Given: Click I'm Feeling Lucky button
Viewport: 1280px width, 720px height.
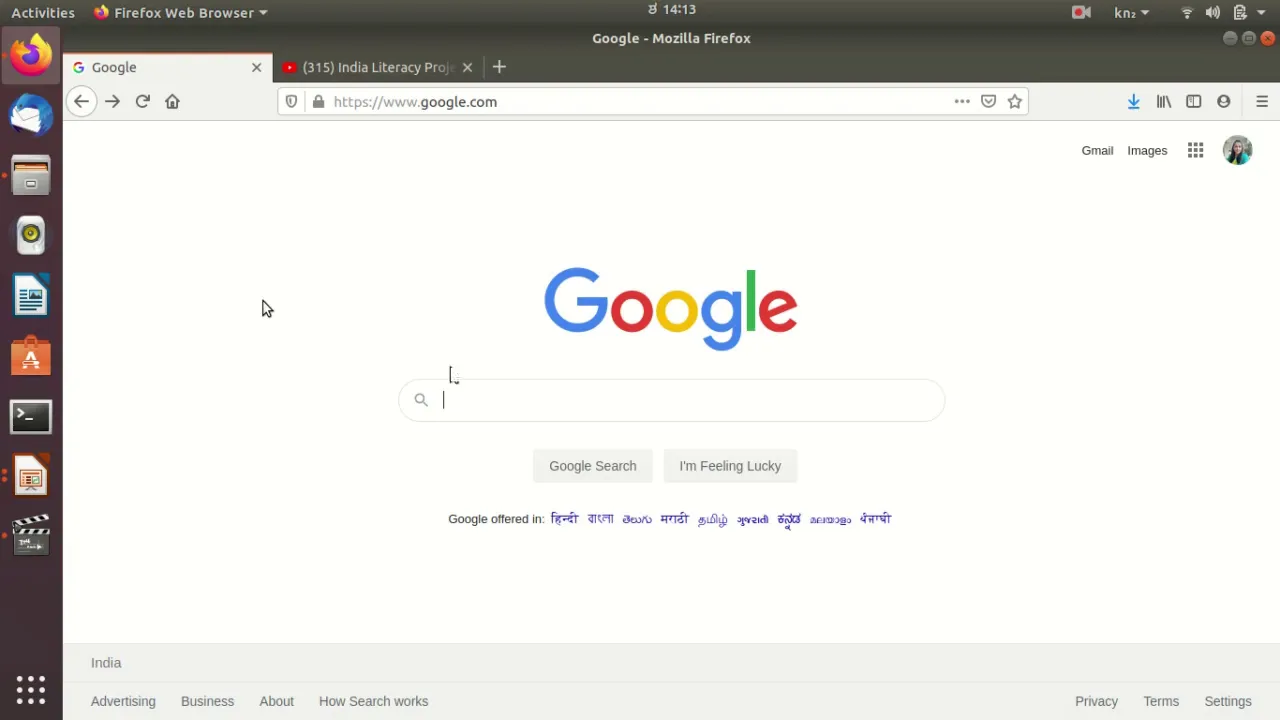Looking at the screenshot, I should [730, 466].
